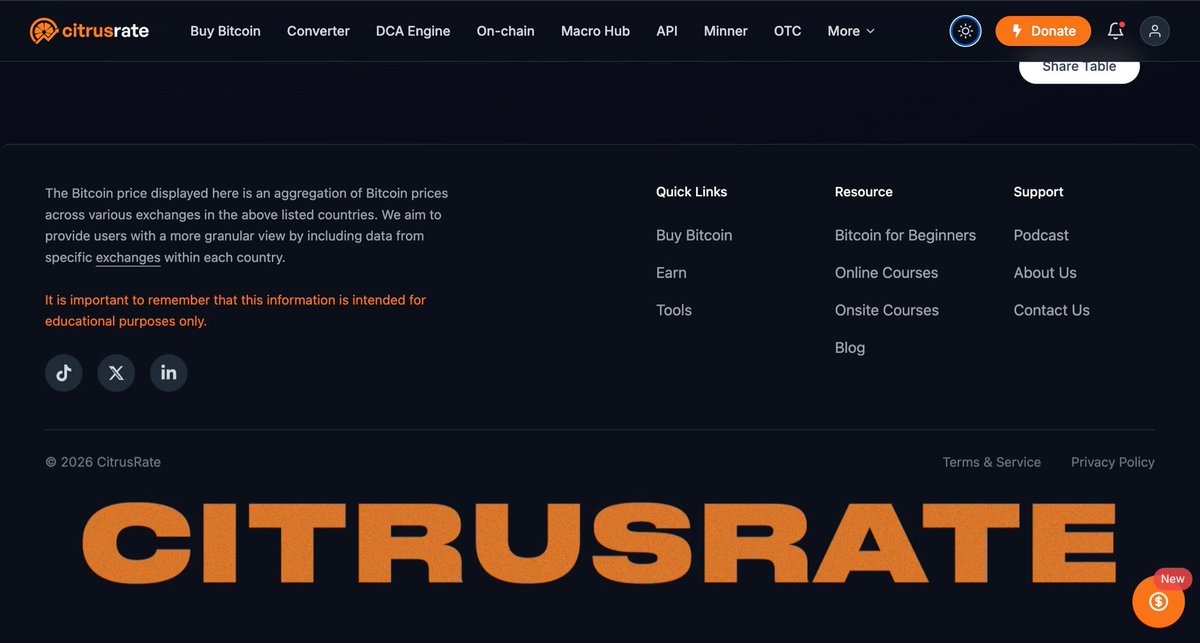The height and width of the screenshot is (643, 1200).
Task: Click the citrusrate logo in header
Action: (x=89, y=31)
